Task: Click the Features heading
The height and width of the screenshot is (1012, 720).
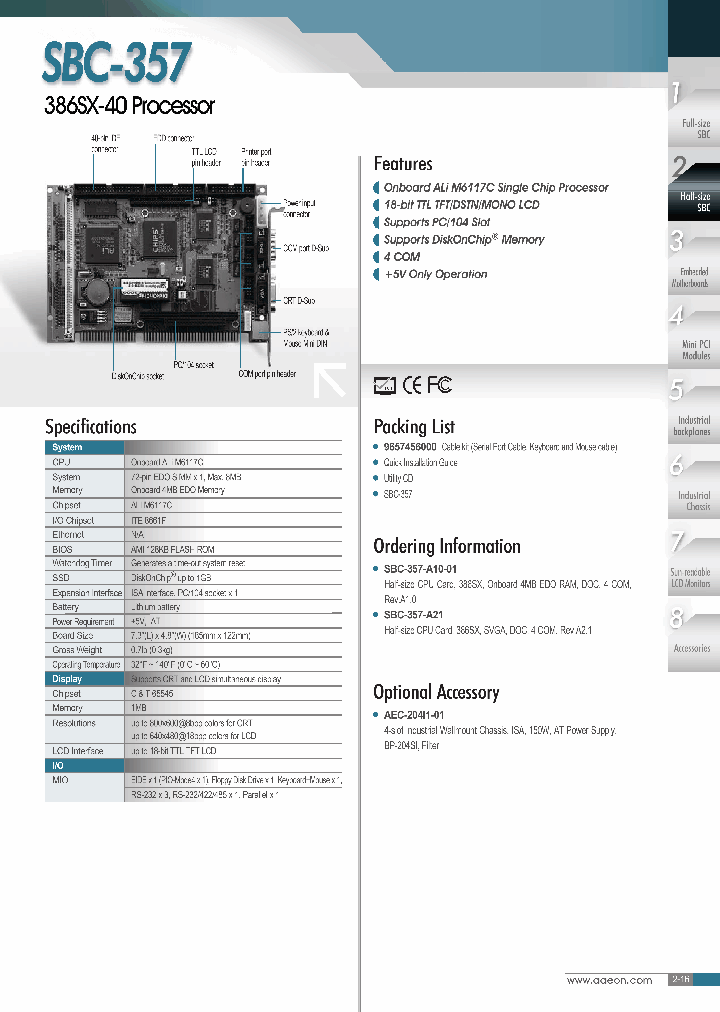Action: coord(403,164)
